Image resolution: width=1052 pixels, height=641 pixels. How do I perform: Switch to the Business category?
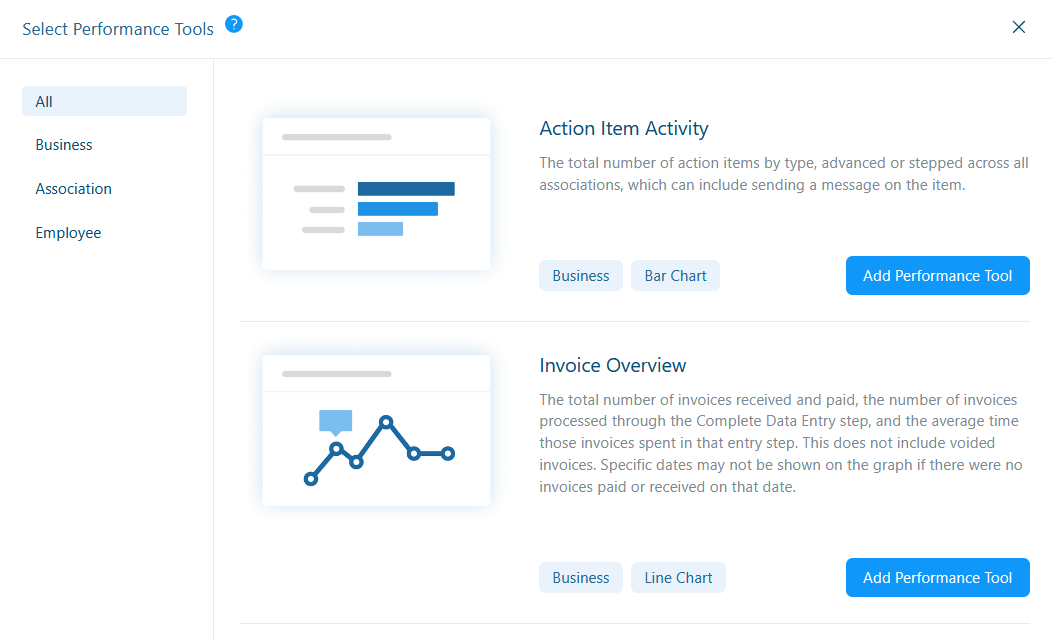click(x=64, y=145)
